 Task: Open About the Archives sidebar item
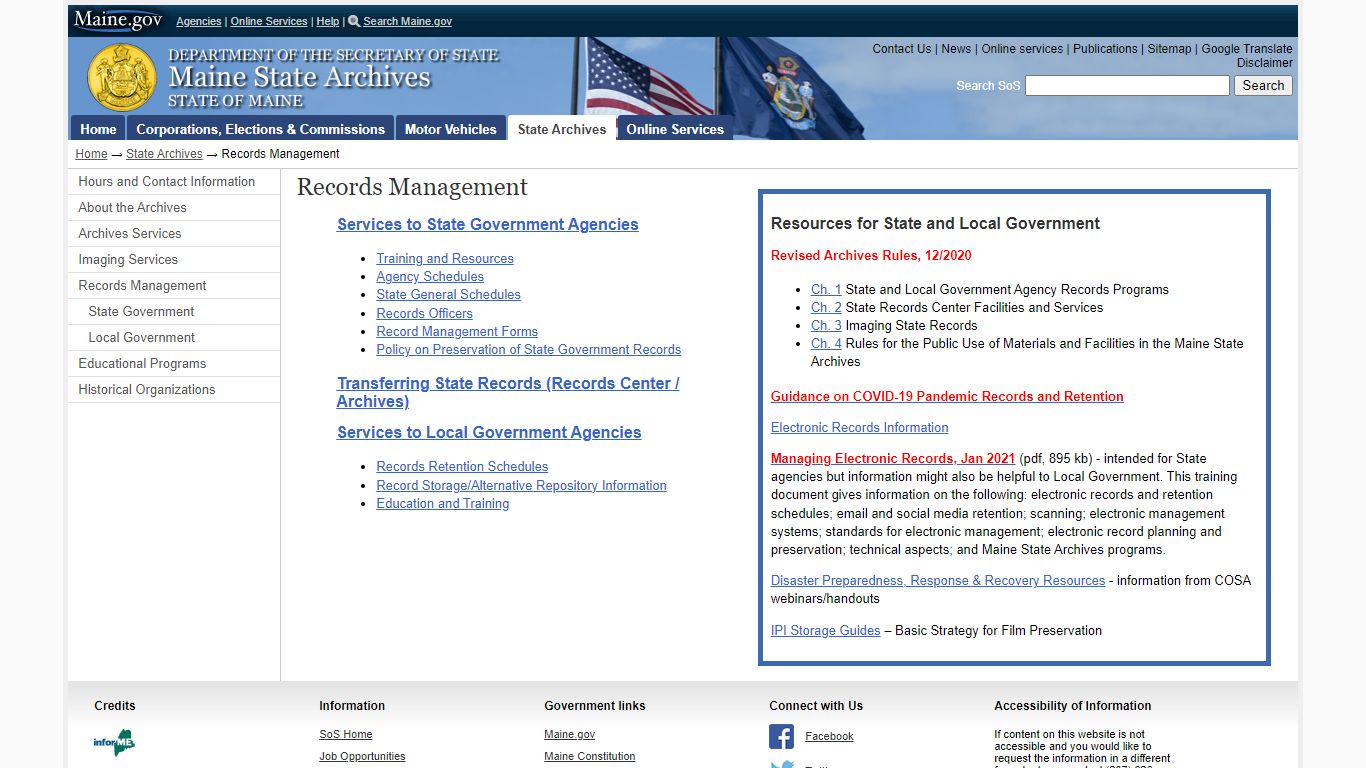pos(174,207)
